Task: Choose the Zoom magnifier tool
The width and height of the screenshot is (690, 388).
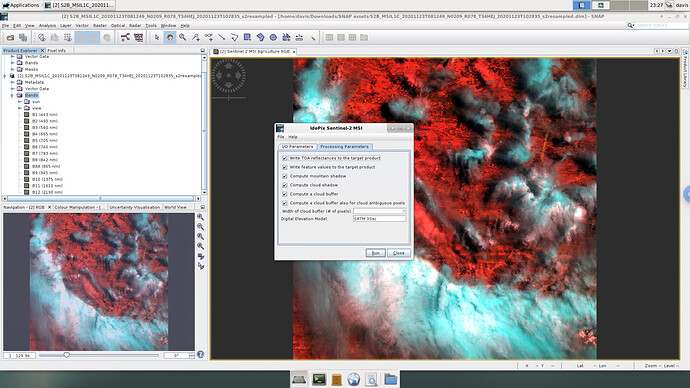Action: point(183,38)
